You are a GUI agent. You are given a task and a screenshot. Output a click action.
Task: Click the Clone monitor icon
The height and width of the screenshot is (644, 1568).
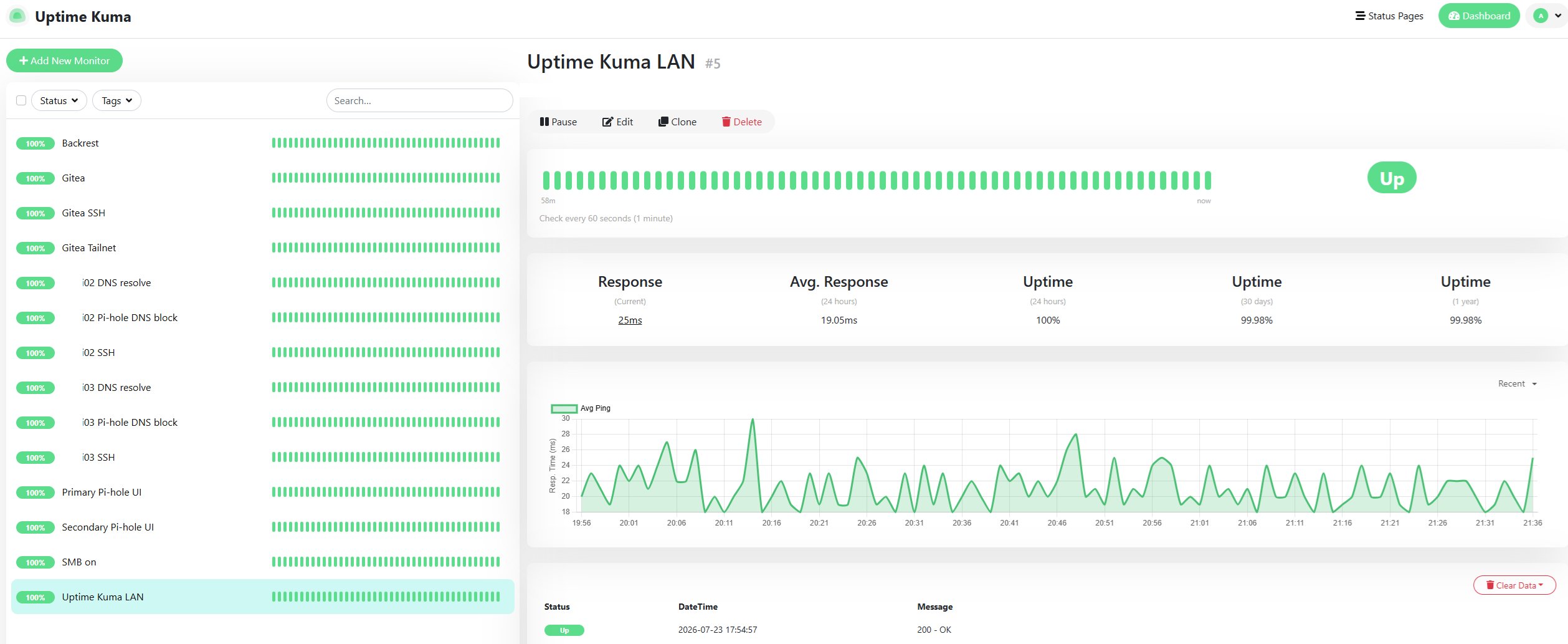663,122
